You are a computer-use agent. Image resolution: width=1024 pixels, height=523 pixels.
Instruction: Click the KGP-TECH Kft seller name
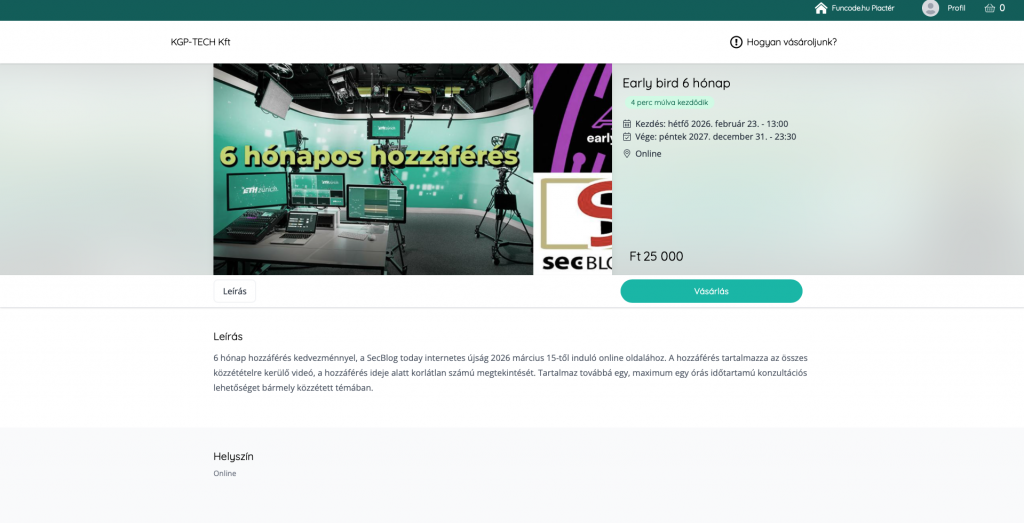[x=200, y=42]
